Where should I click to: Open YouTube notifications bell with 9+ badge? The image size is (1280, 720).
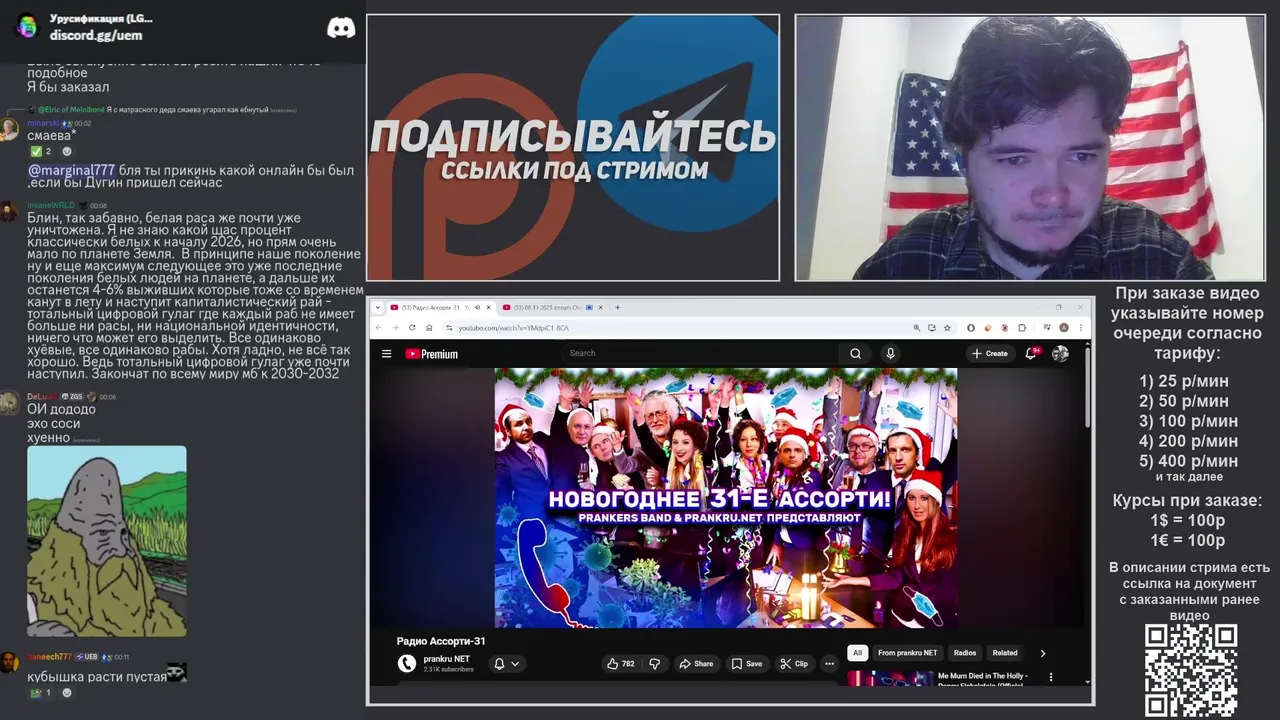click(1032, 353)
